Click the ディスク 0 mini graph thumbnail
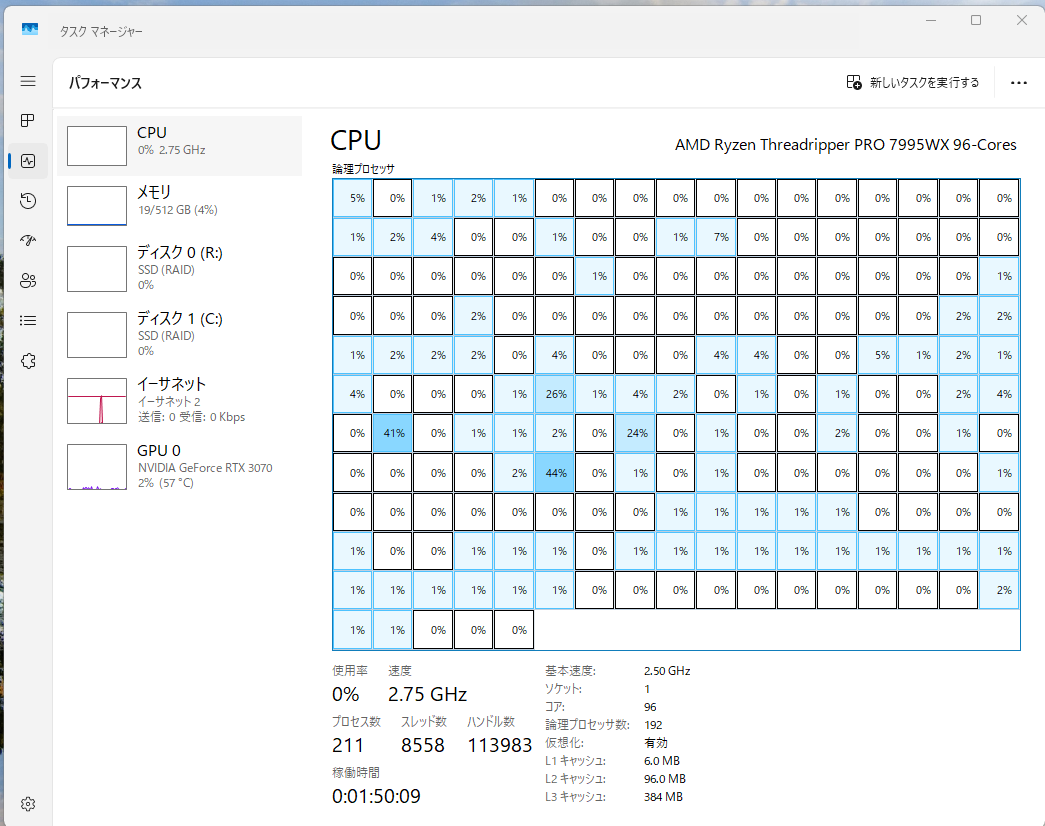Image resolution: width=1045 pixels, height=826 pixels. [x=97, y=269]
